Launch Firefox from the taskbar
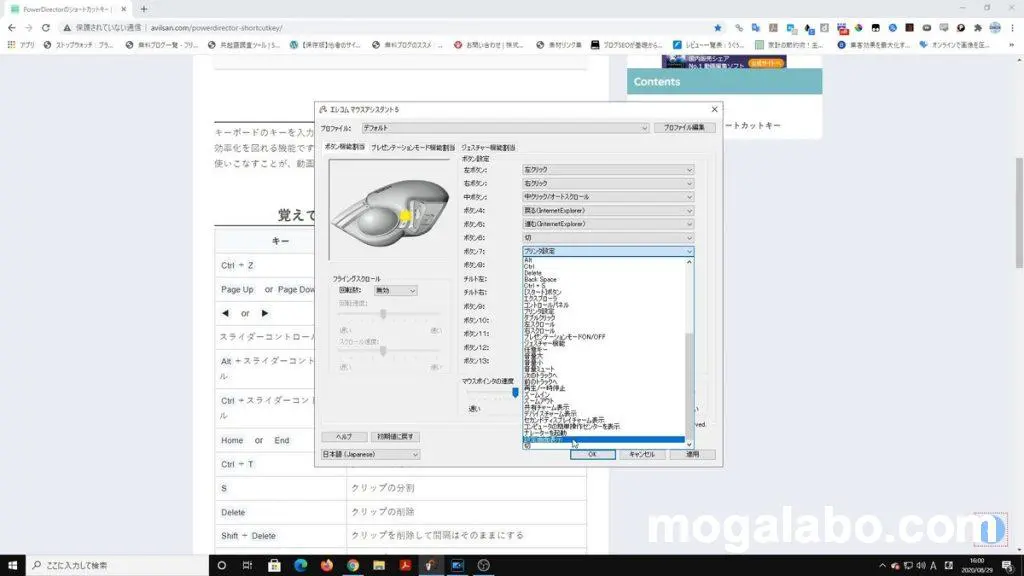The width and height of the screenshot is (1024, 576). coord(327,565)
